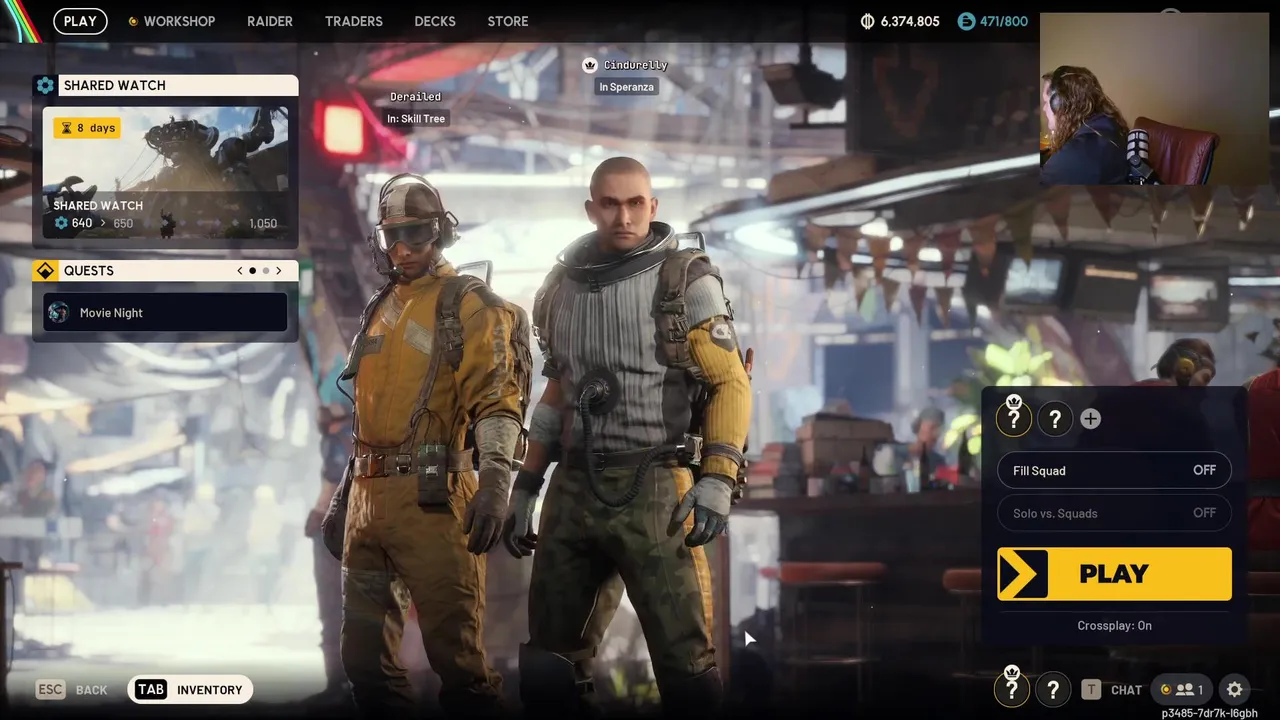1280x720 pixels.
Task: Open the TAB Inventory button
Action: click(190, 689)
